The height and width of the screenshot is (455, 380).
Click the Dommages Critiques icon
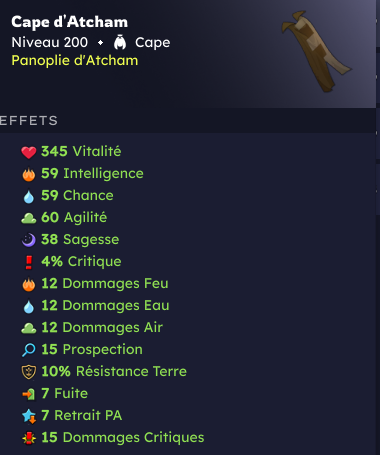click(x=29, y=438)
